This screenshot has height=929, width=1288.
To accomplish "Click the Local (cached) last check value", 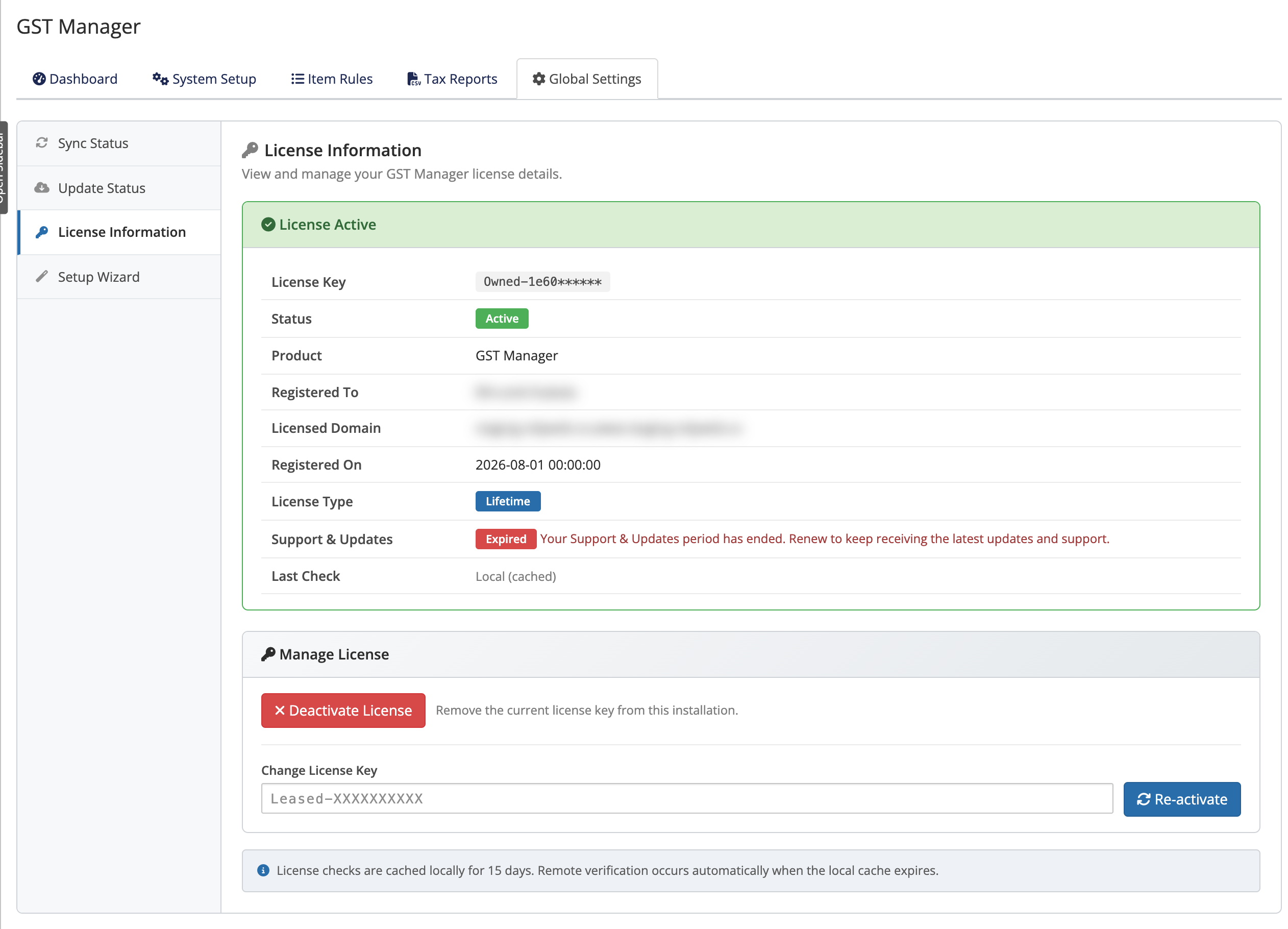I will click(515, 576).
